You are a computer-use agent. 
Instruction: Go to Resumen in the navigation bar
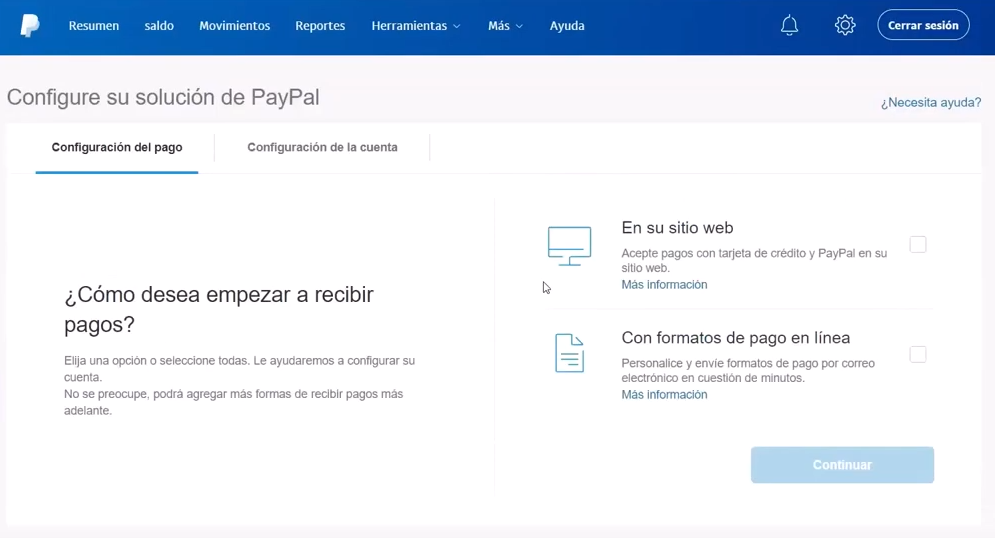94,26
